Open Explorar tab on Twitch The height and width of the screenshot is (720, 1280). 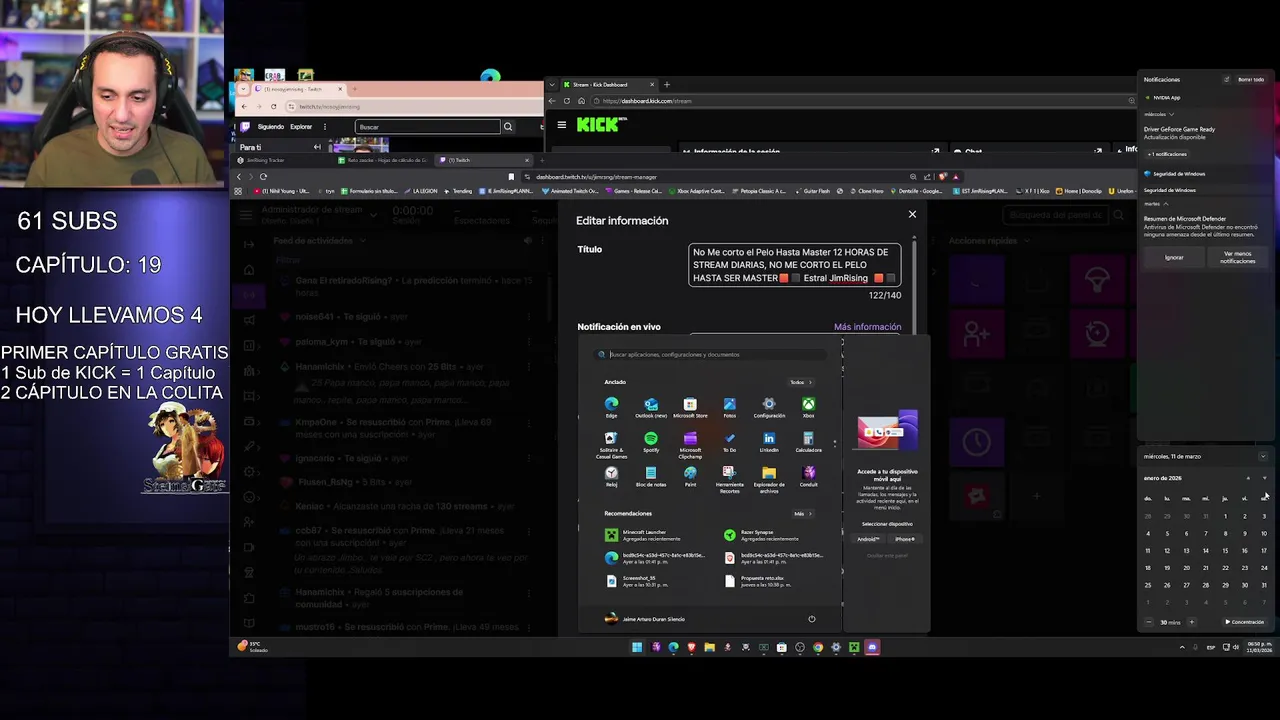(x=301, y=127)
